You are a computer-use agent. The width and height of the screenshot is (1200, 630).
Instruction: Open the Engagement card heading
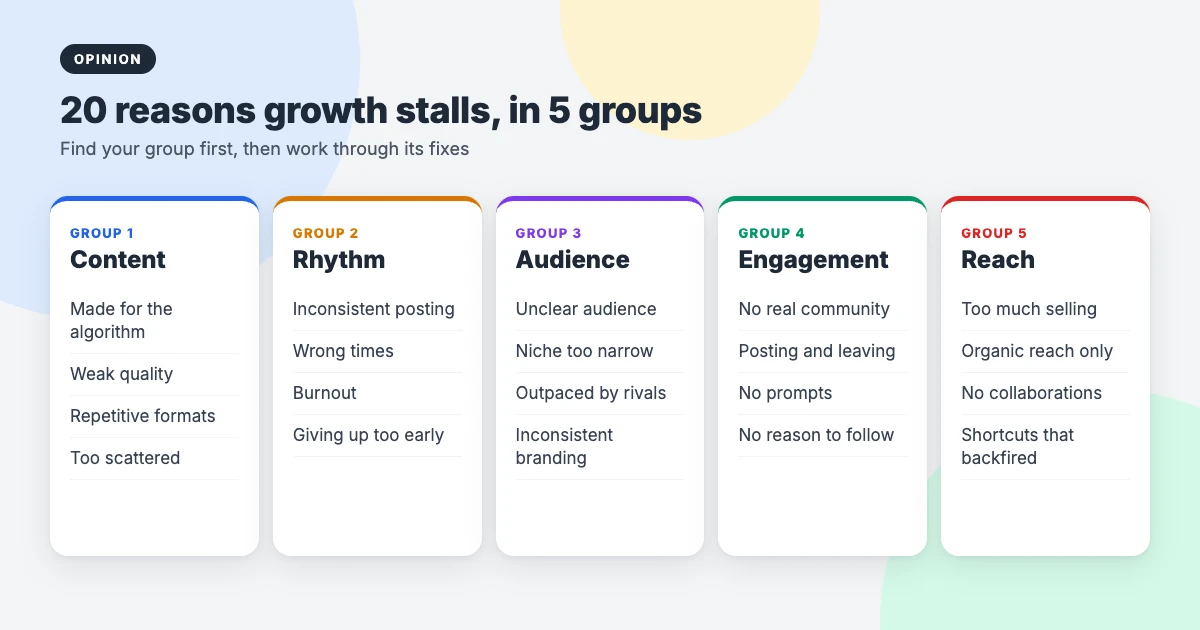coord(814,259)
